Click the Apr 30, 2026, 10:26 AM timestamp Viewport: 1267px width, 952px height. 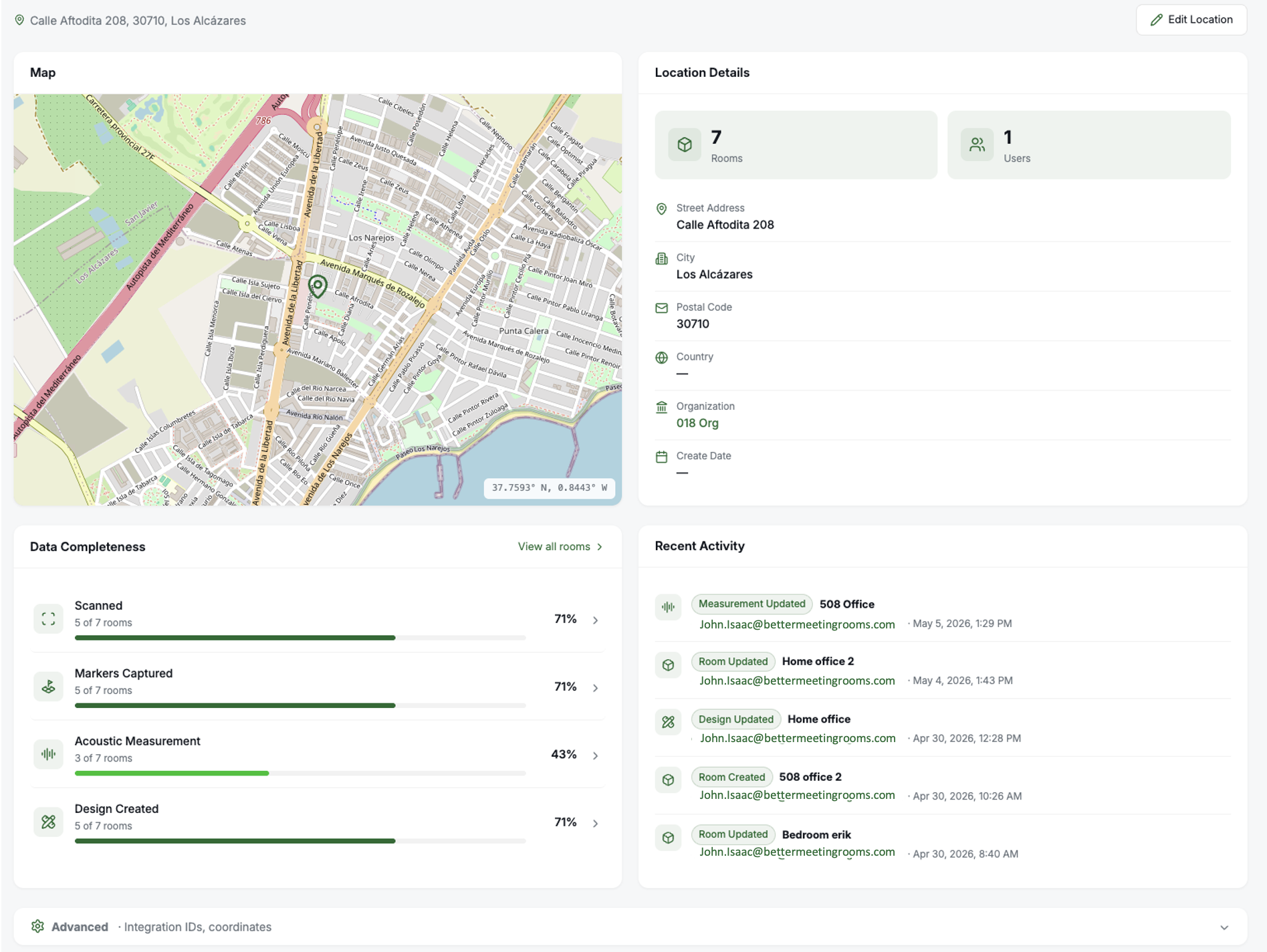tap(967, 796)
